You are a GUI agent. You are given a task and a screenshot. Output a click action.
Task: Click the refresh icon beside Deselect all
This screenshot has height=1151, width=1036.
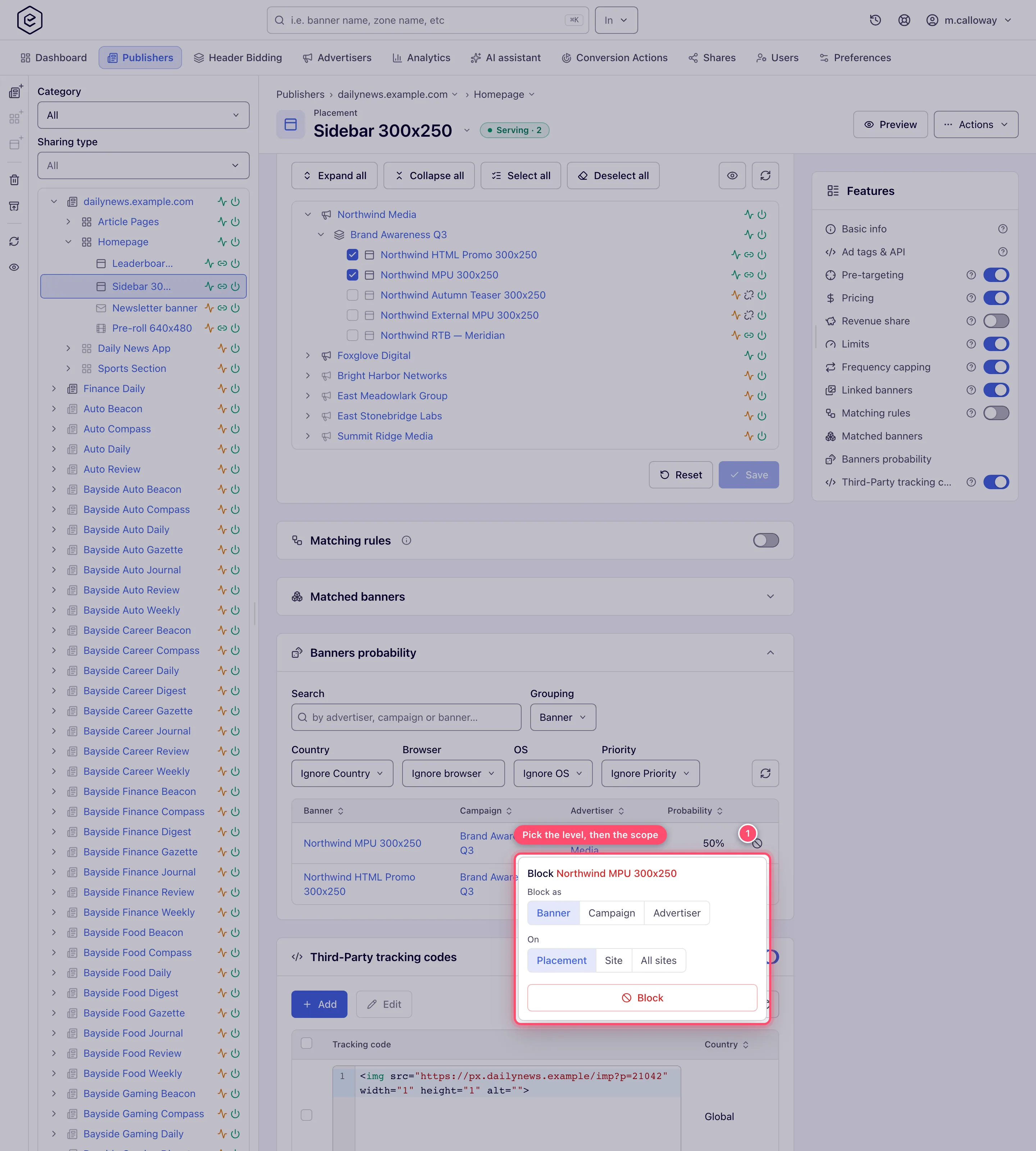coord(765,175)
